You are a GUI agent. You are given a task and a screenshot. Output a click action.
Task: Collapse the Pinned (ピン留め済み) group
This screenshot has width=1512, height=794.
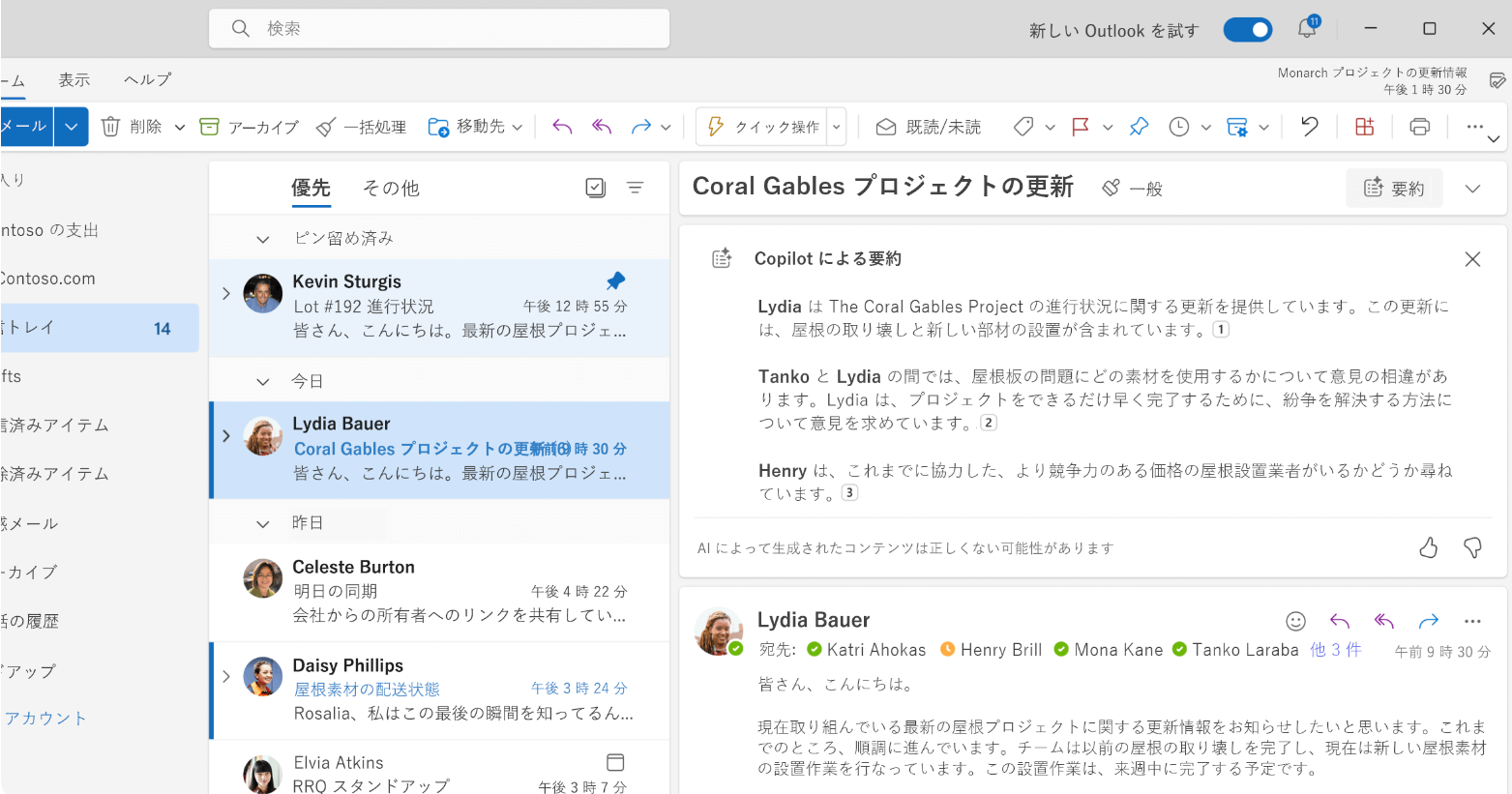262,239
